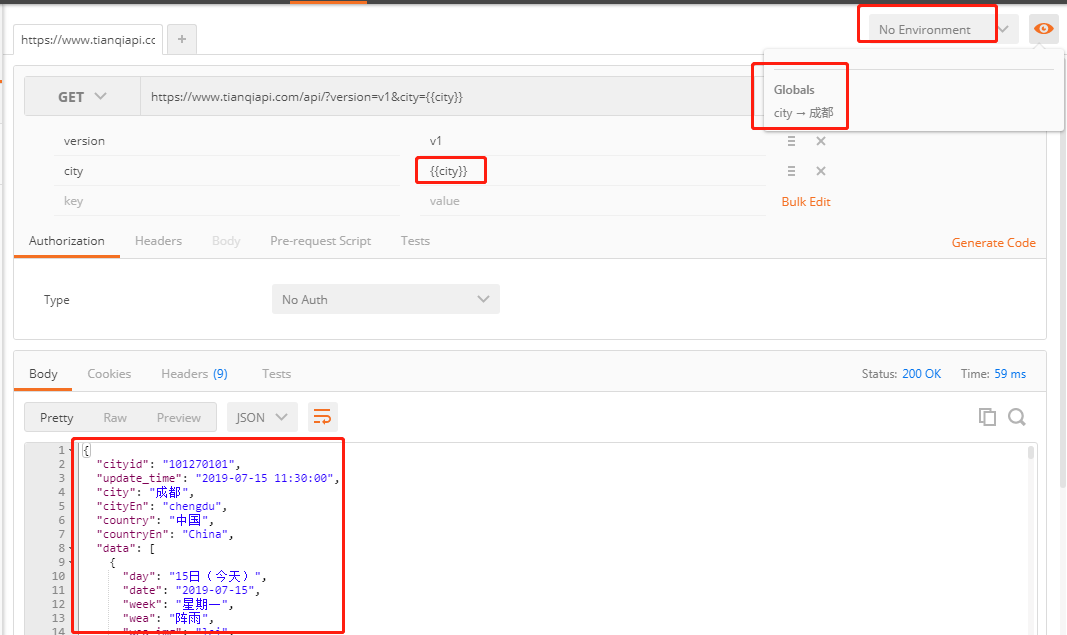Click the drag handle of the city parameter
The image size is (1067, 635).
(790, 170)
